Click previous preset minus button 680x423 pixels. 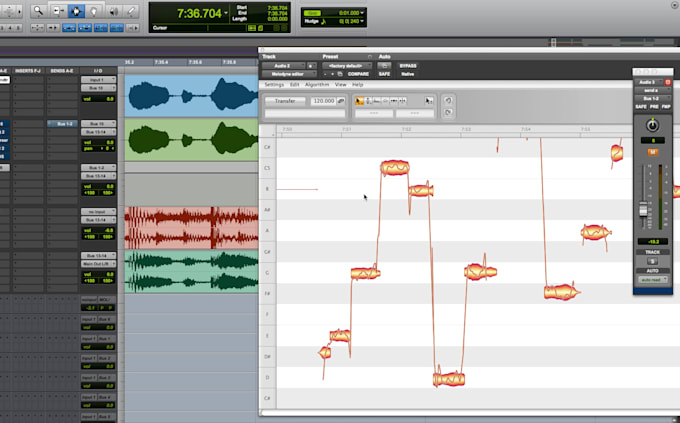tap(325, 74)
